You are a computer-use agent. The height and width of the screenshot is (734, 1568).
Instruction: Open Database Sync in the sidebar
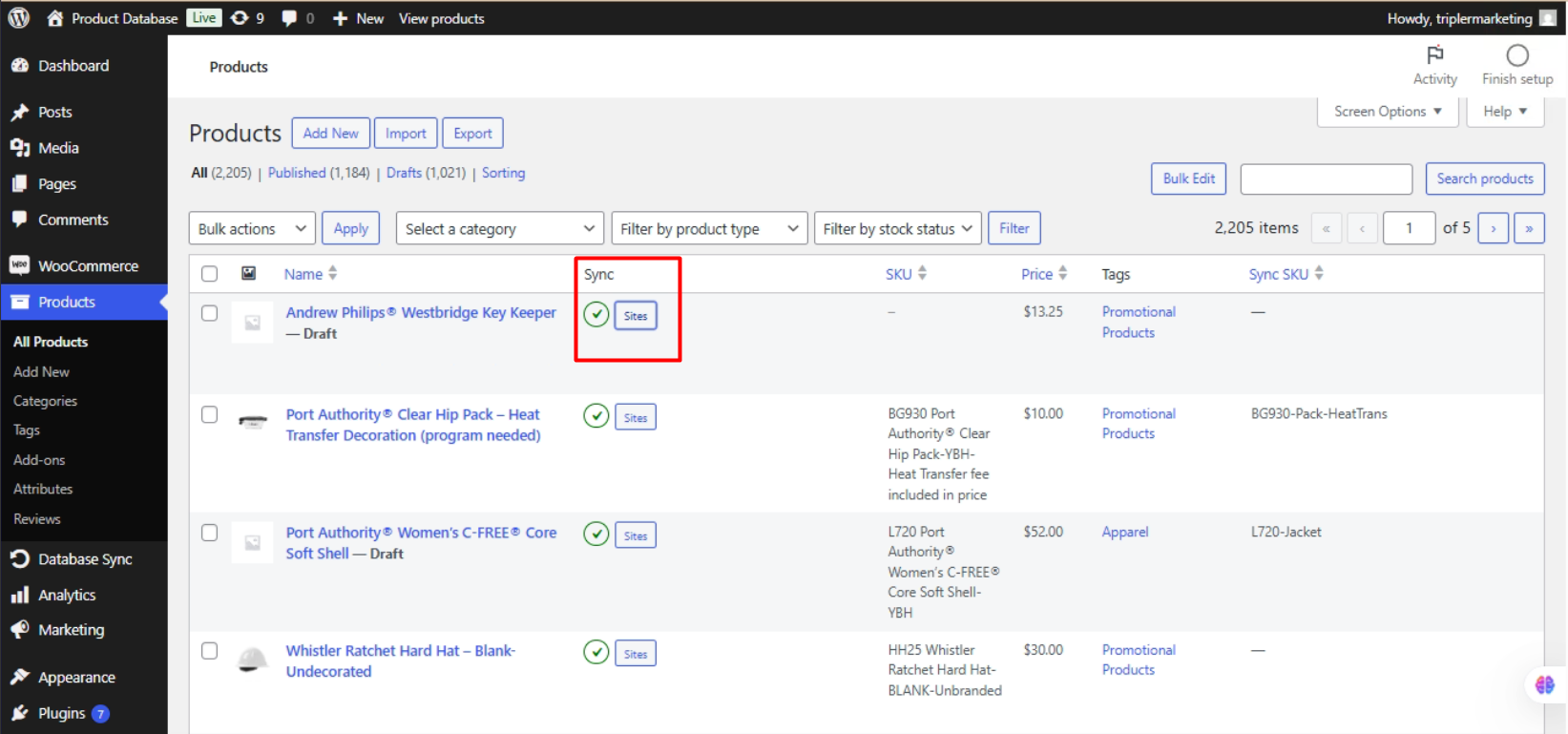[x=84, y=559]
